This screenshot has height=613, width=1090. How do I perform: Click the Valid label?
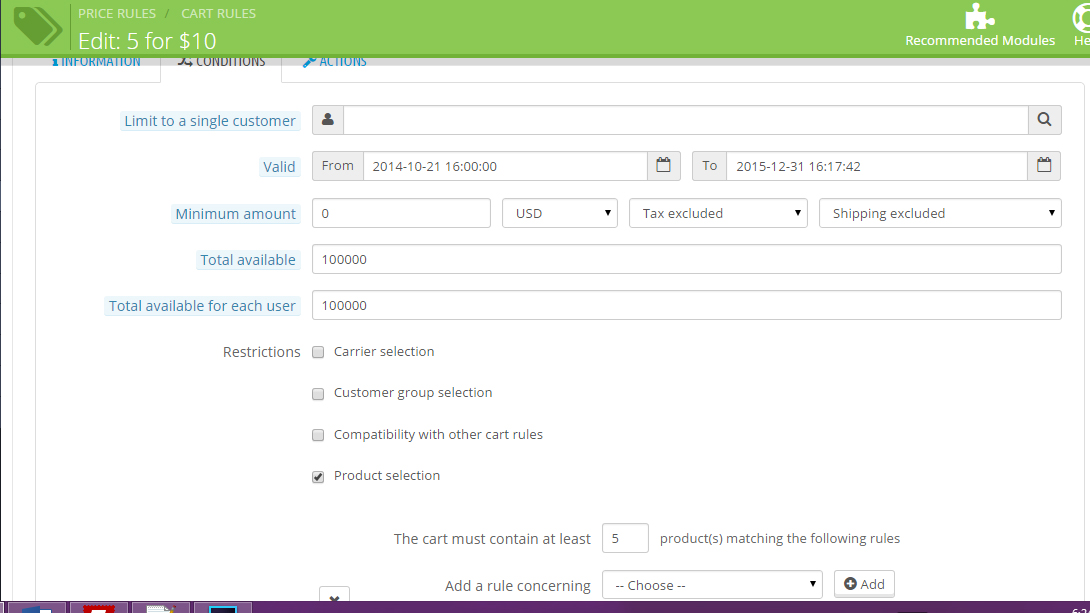279,167
